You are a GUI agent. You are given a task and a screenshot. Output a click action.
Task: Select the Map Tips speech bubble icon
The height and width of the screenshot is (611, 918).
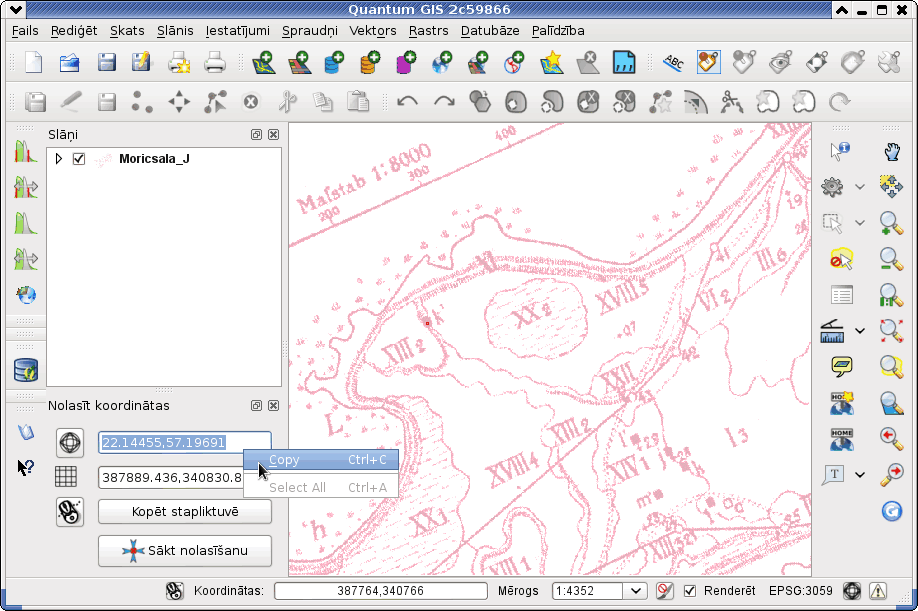(x=841, y=367)
